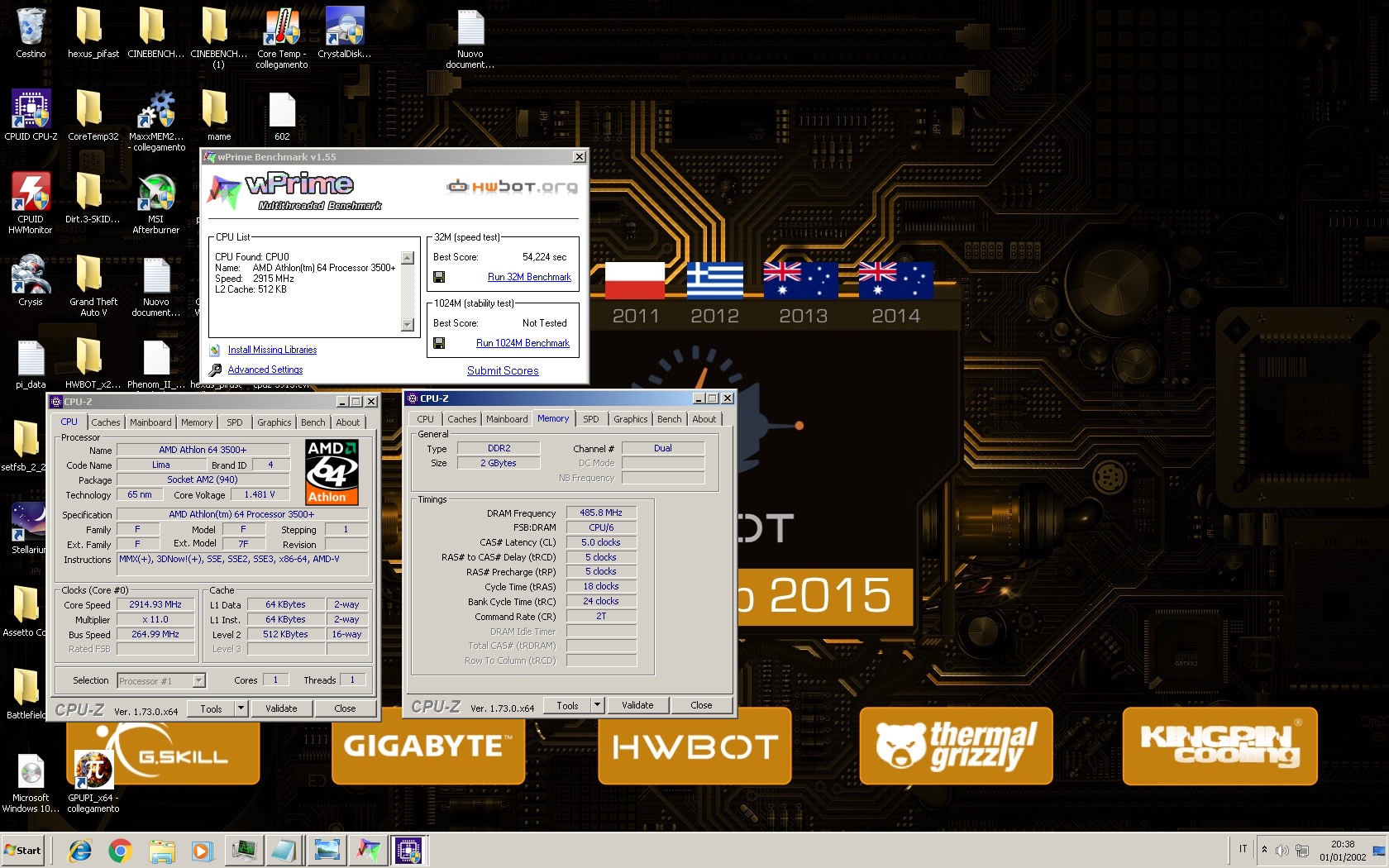Screen dimensions: 1389x868
Task: Click Run 32M Benchmark link
Action: 529,277
